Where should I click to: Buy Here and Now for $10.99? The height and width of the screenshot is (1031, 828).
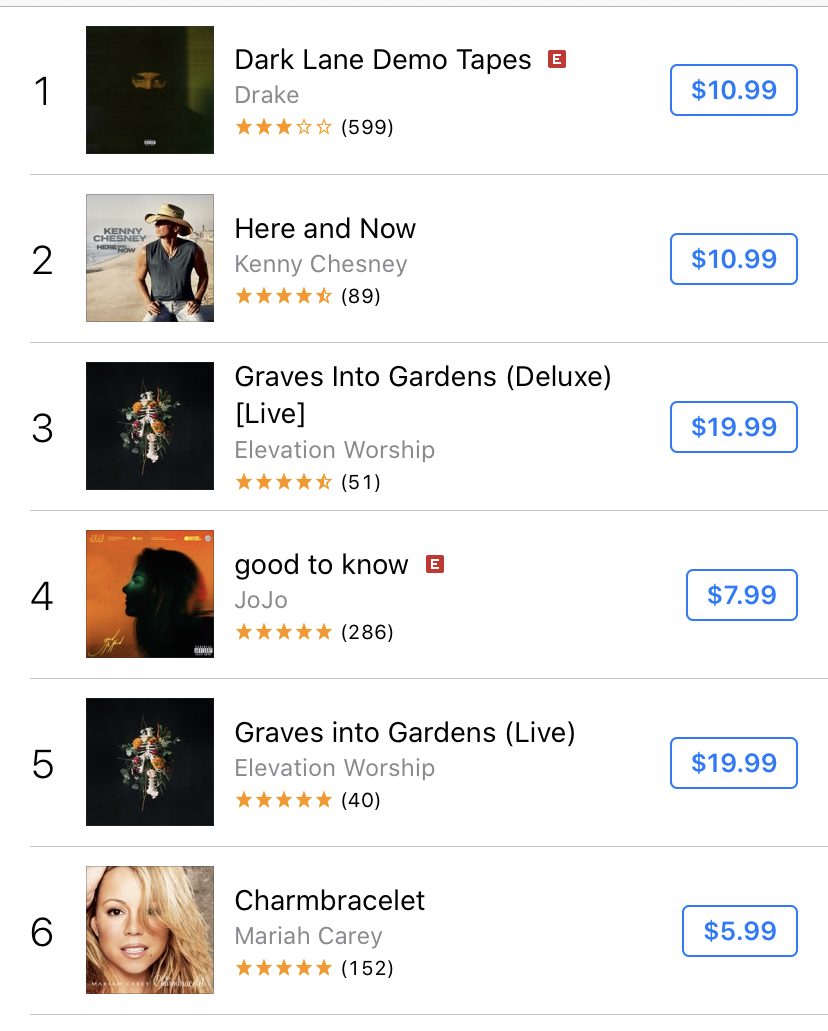tap(733, 259)
